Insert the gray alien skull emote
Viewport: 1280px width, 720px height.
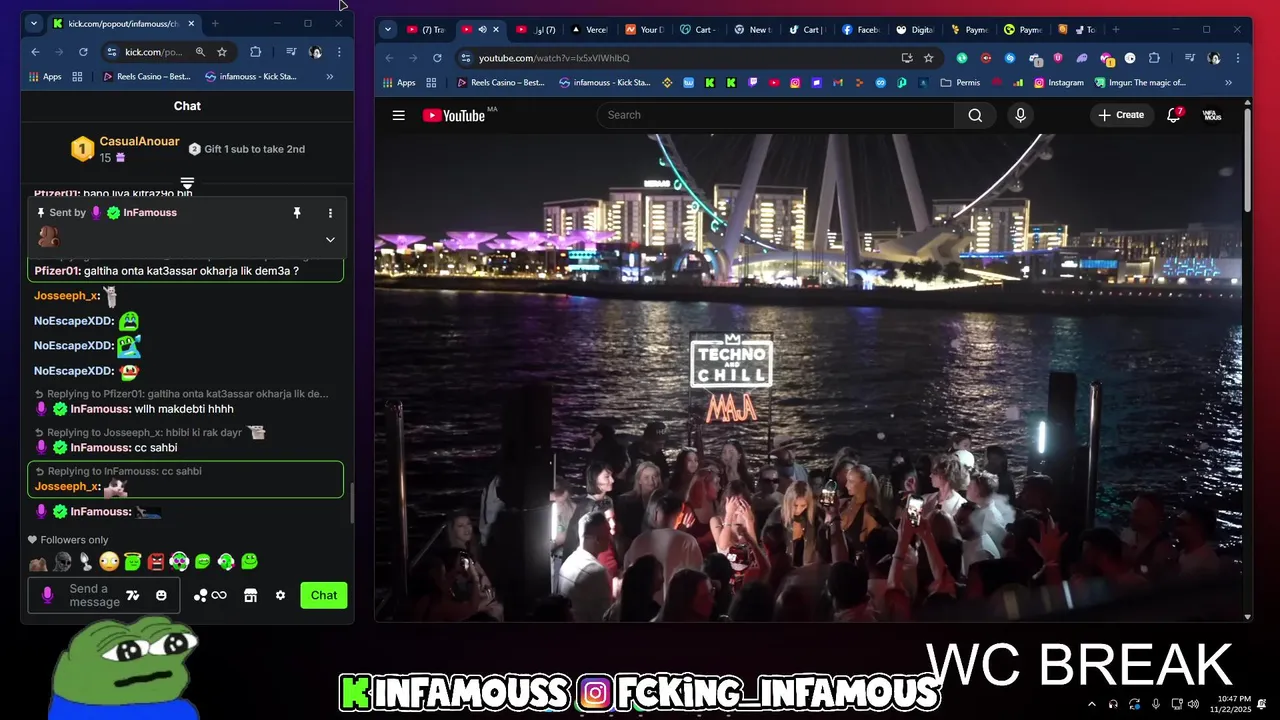(x=62, y=562)
